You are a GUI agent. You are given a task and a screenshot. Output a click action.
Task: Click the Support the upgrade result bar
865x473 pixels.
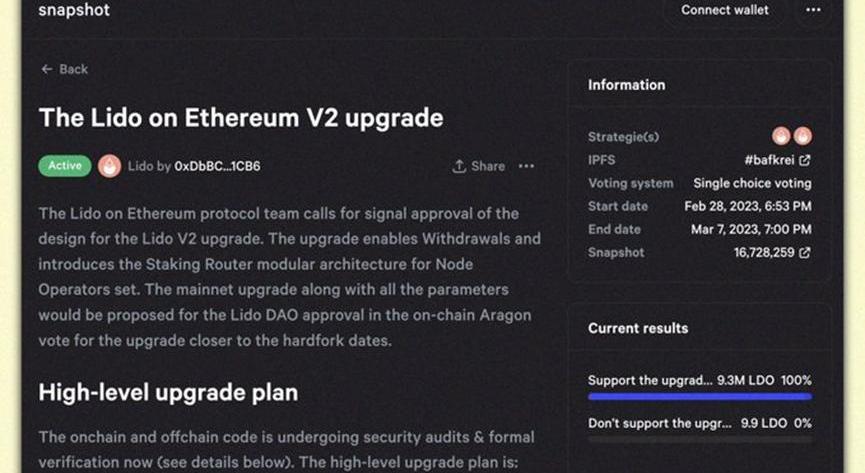point(699,396)
